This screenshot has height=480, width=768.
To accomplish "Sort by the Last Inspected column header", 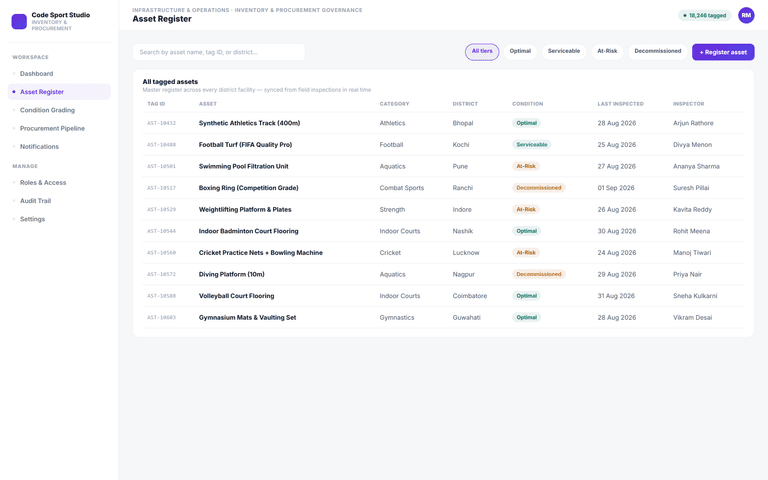I will (621, 104).
